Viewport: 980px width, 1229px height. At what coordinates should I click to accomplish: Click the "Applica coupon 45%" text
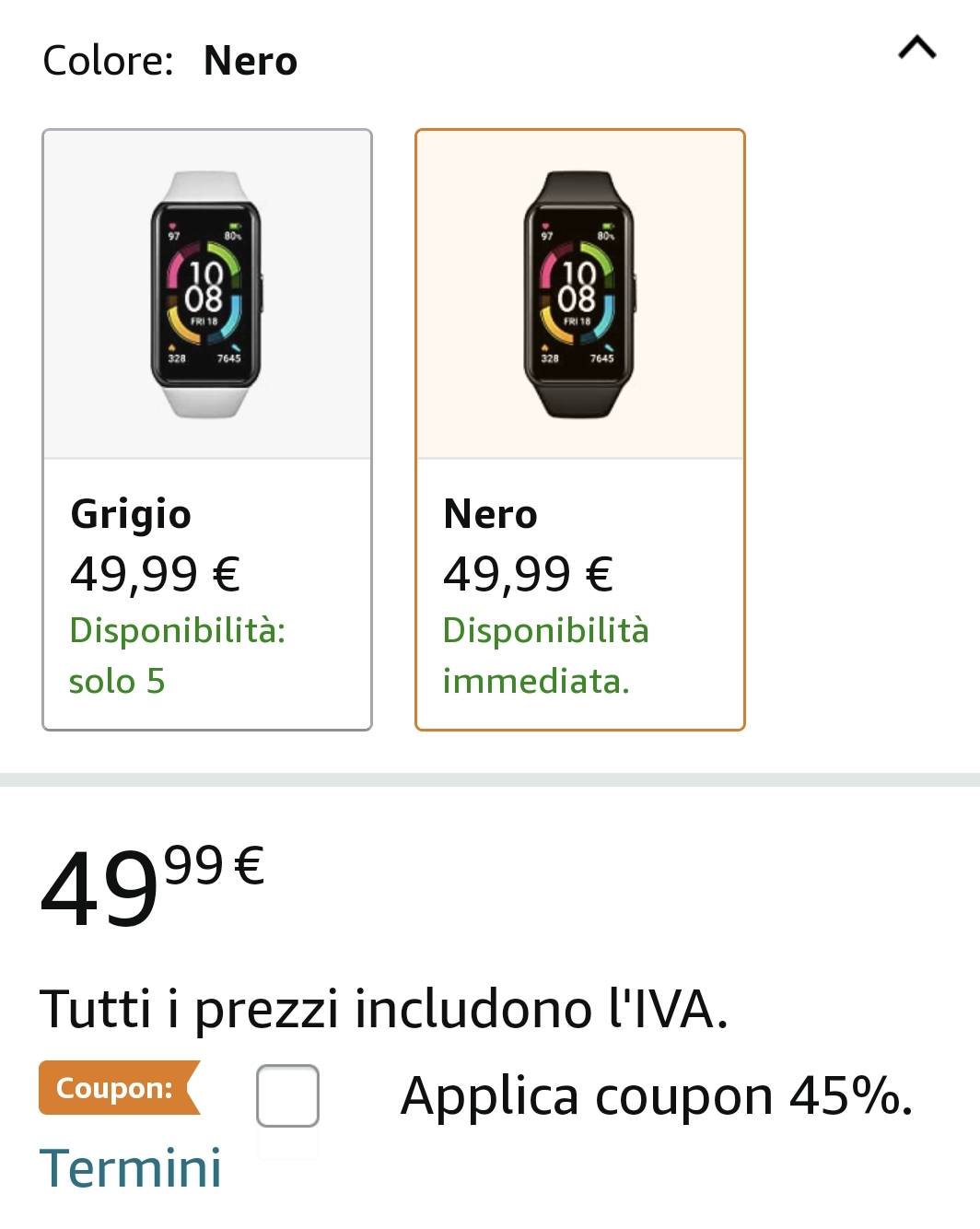[656, 1096]
